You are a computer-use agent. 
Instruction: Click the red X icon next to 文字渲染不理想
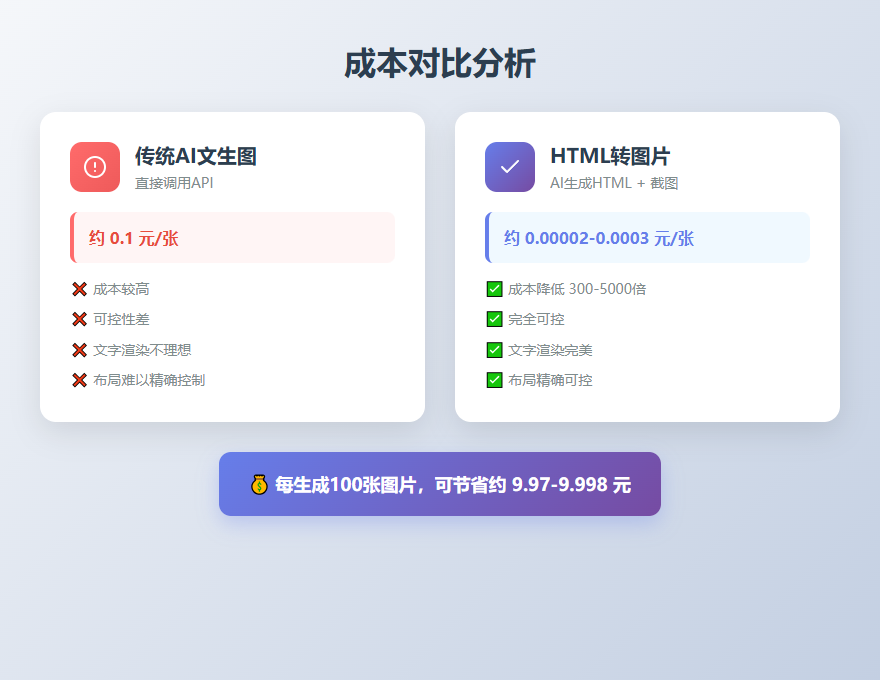[x=79, y=349]
